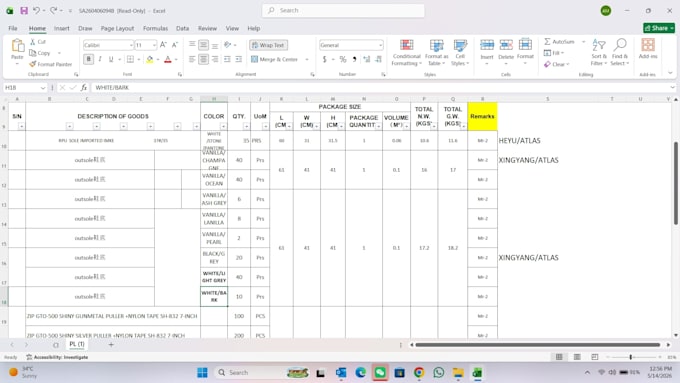Open Sort & Filter
Viewport: 680px width, 383px height.
click(x=598, y=52)
